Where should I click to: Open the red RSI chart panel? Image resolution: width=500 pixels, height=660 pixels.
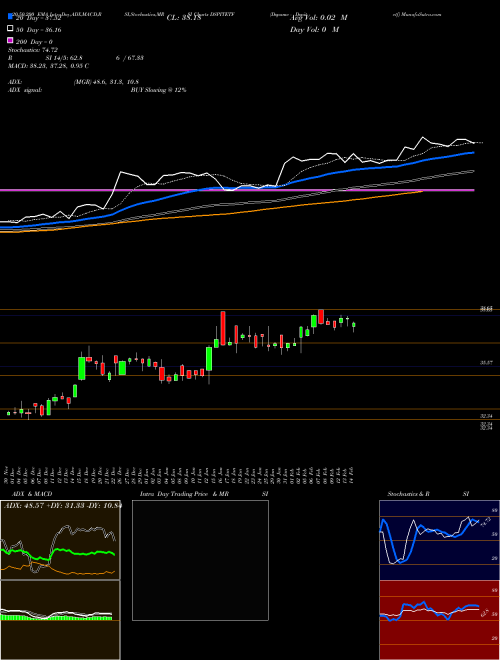pyautogui.click(x=439, y=620)
